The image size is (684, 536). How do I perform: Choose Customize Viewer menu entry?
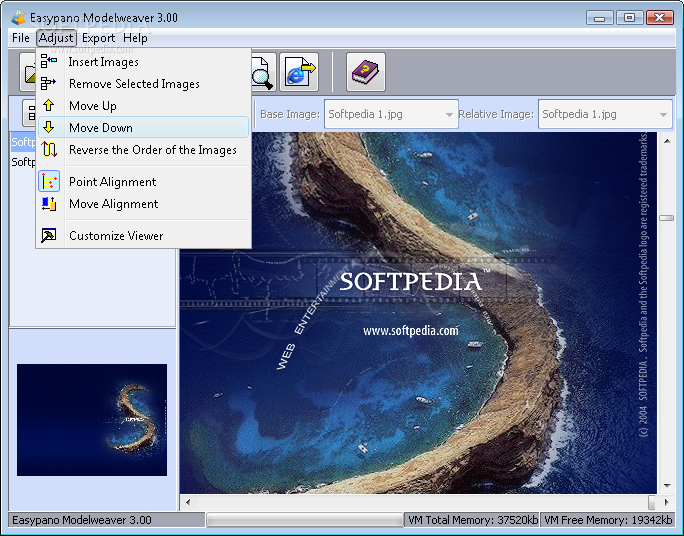tap(144, 236)
